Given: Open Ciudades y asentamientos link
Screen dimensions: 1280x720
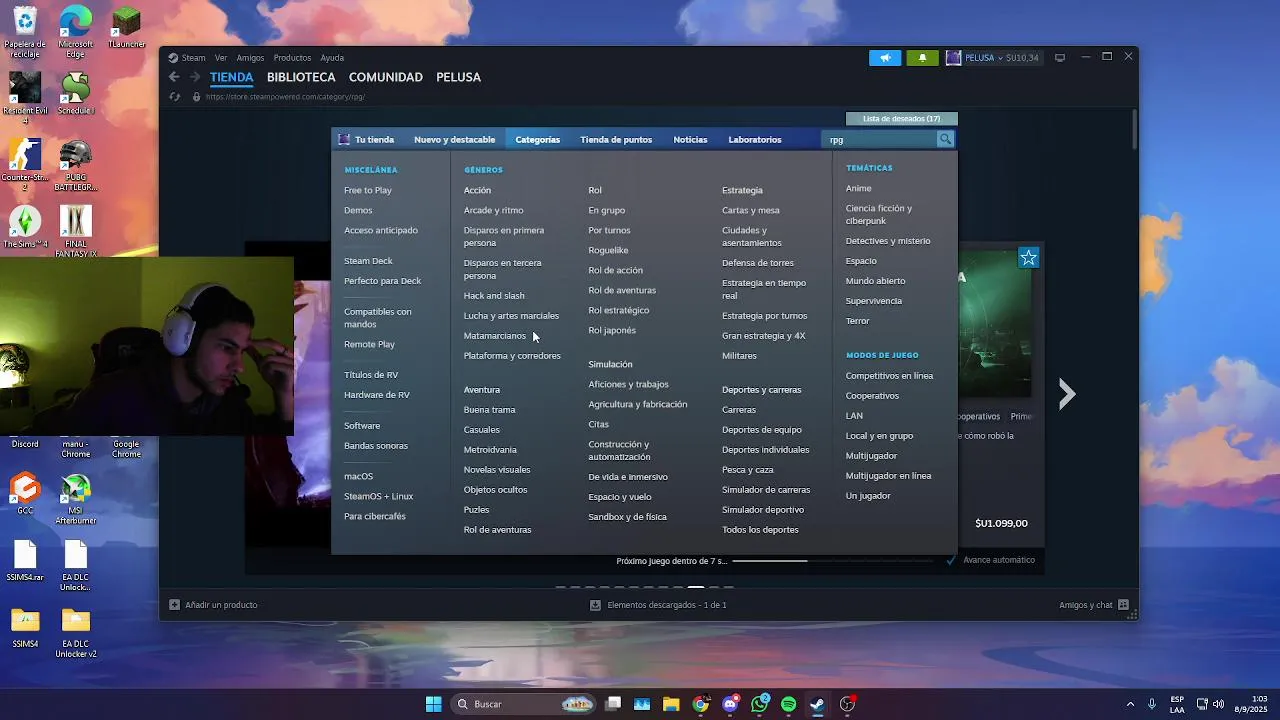Looking at the screenshot, I should 752,236.
